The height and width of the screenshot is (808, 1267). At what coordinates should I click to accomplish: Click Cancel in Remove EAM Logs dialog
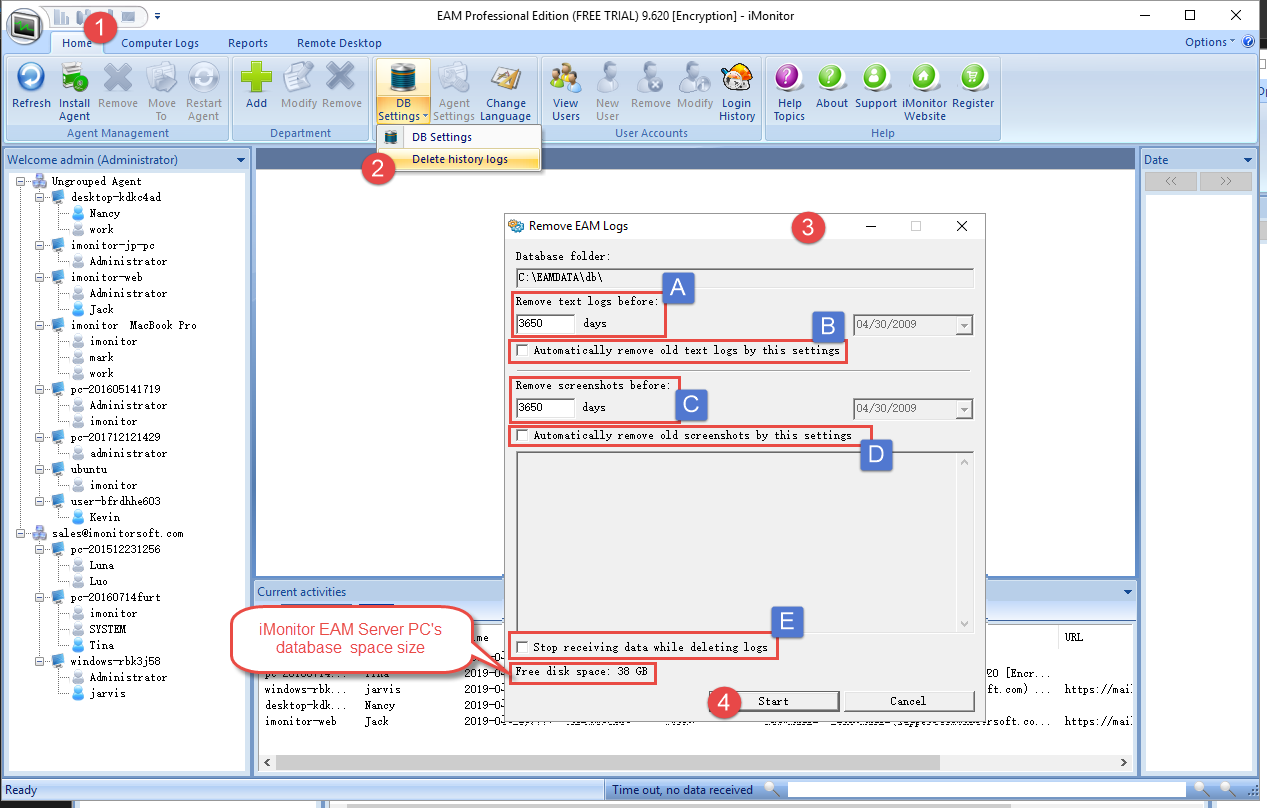pyautogui.click(x=908, y=701)
